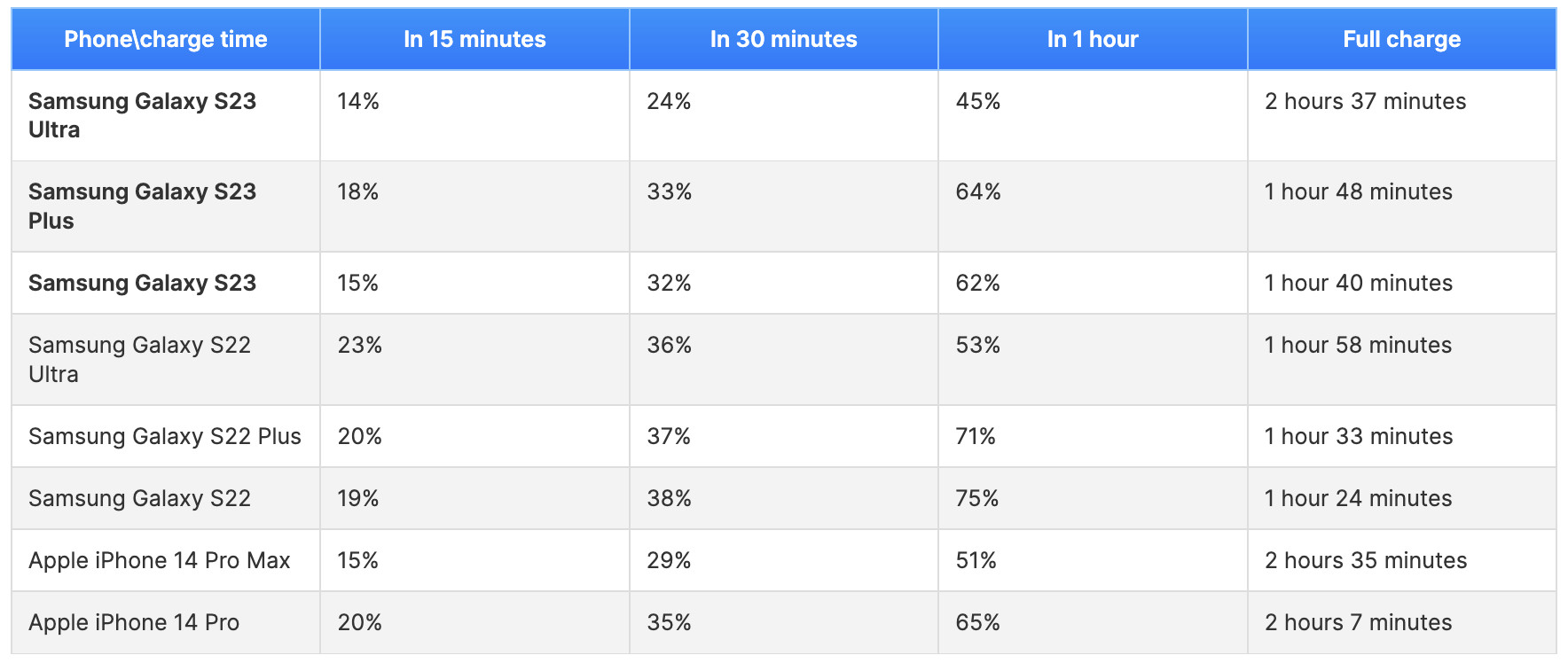
Task: Click the 14% cell for S23 Ultra
Action: tap(358, 101)
